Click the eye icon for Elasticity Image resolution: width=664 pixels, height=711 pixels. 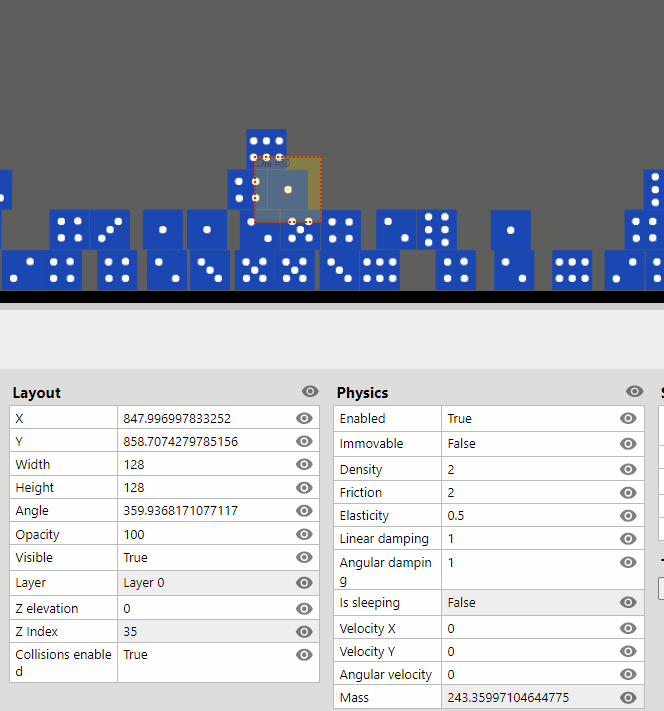[x=628, y=516]
